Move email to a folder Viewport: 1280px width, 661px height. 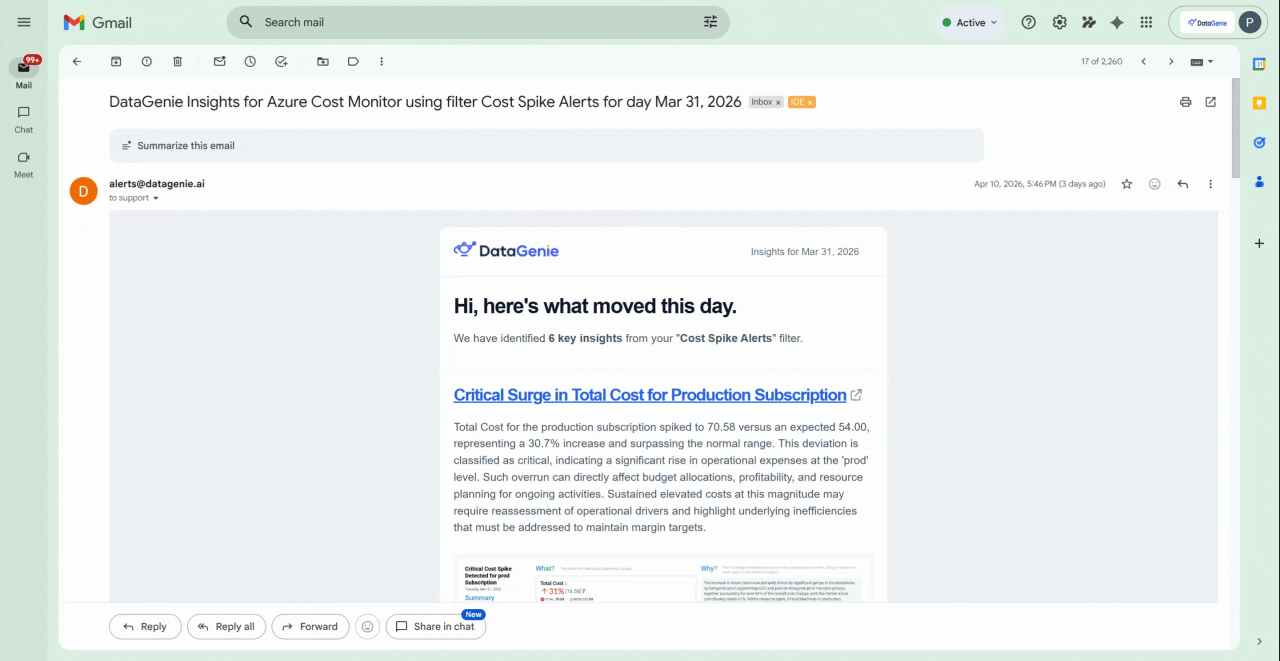(x=322, y=61)
